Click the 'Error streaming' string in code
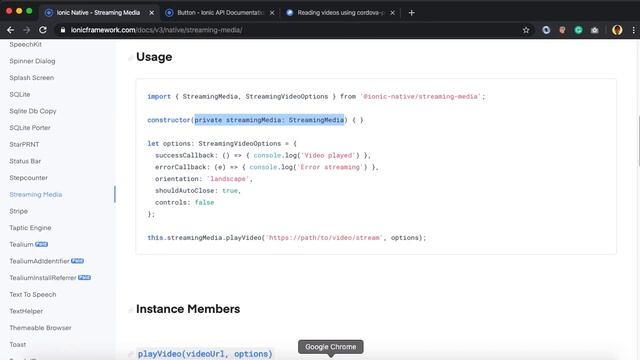The image size is (640, 360). pyautogui.click(x=330, y=167)
